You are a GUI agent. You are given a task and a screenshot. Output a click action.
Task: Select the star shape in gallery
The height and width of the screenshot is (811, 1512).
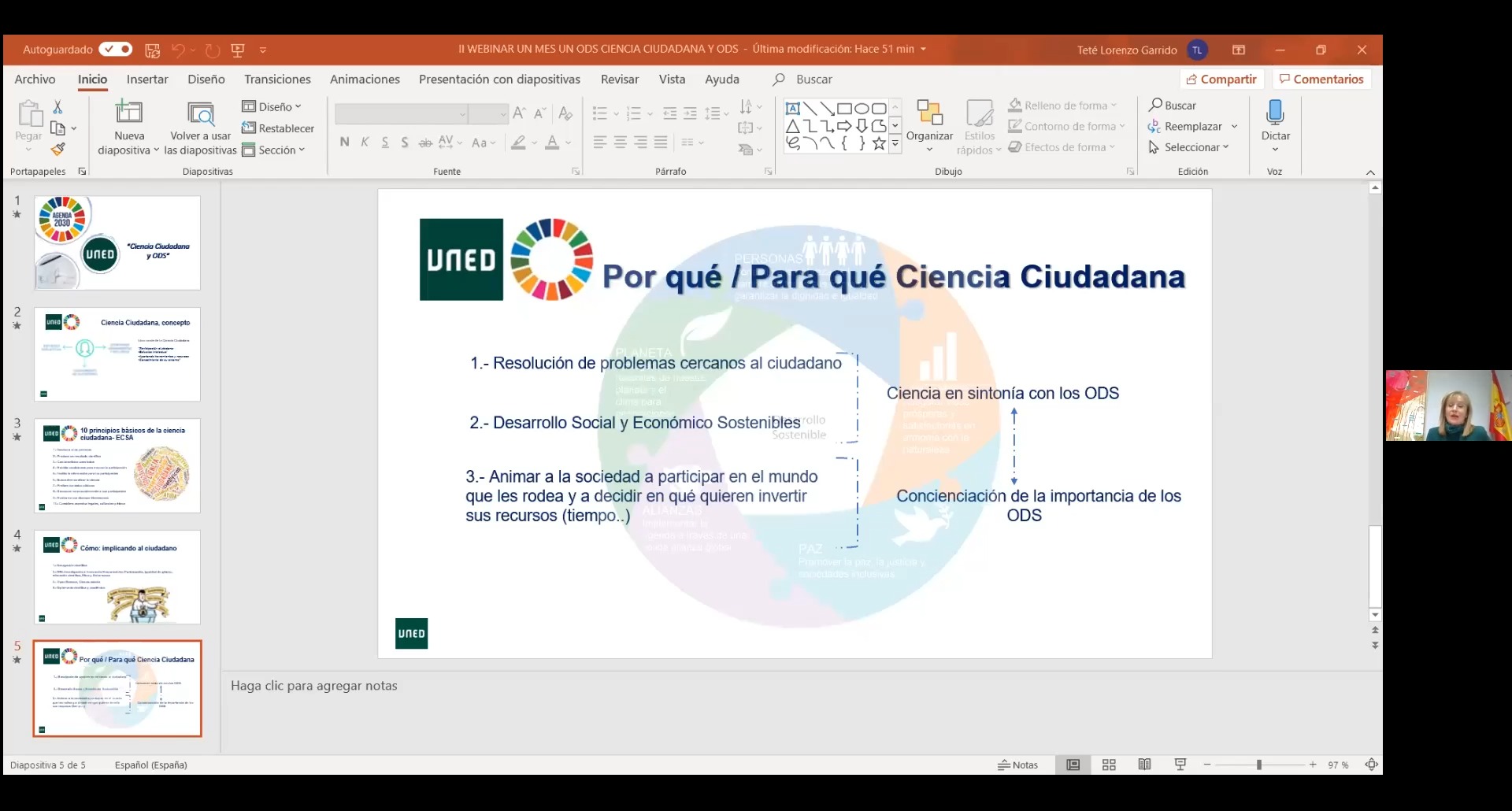click(x=879, y=143)
